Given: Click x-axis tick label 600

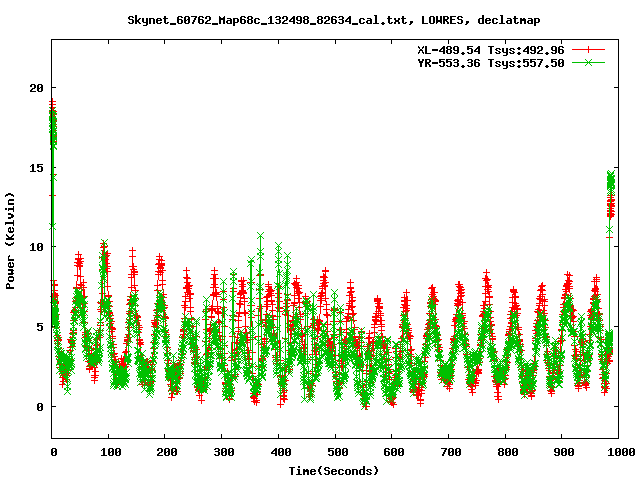Looking at the screenshot, I should [x=394, y=452].
